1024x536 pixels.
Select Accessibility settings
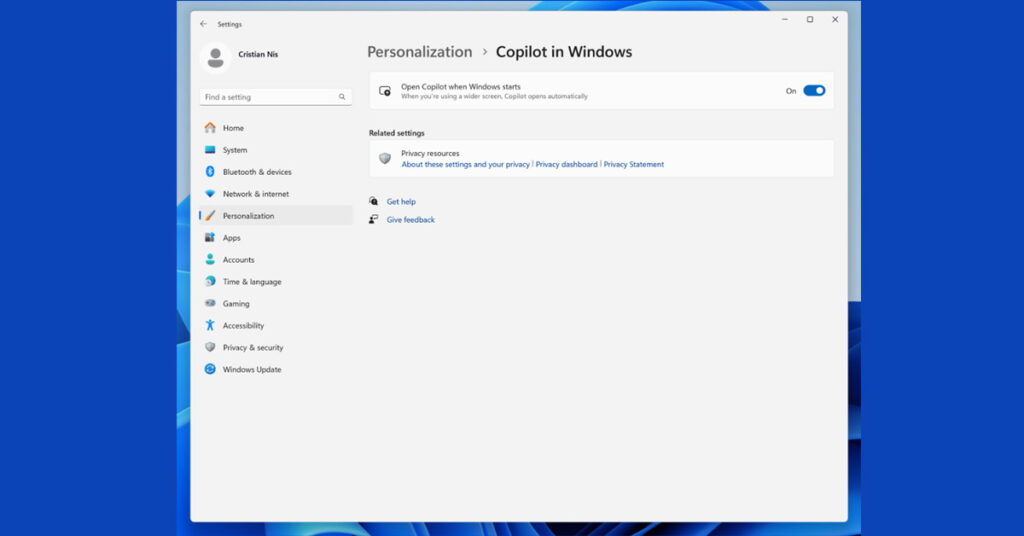tap(276, 325)
